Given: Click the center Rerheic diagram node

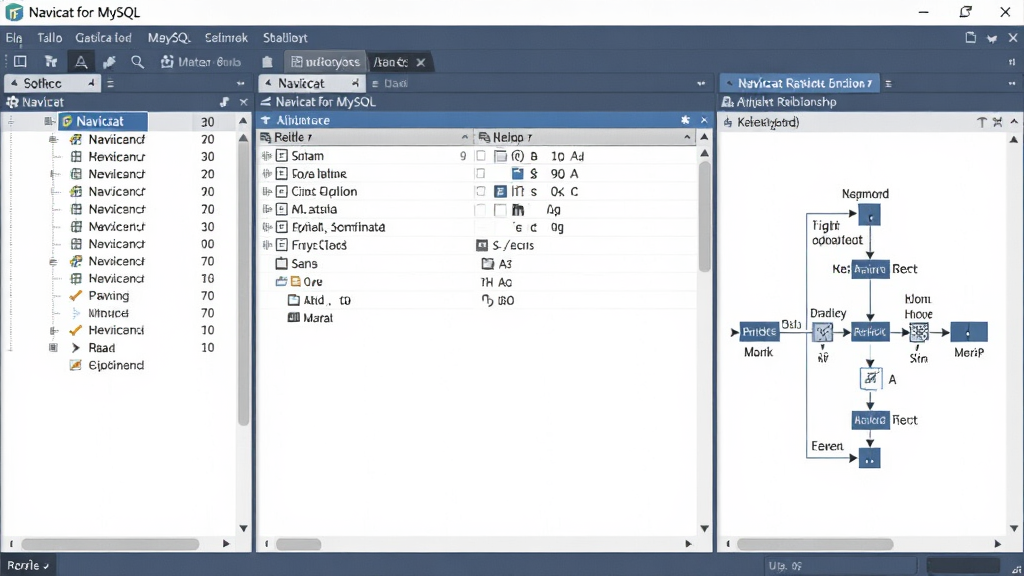Looking at the screenshot, I should (x=870, y=332).
